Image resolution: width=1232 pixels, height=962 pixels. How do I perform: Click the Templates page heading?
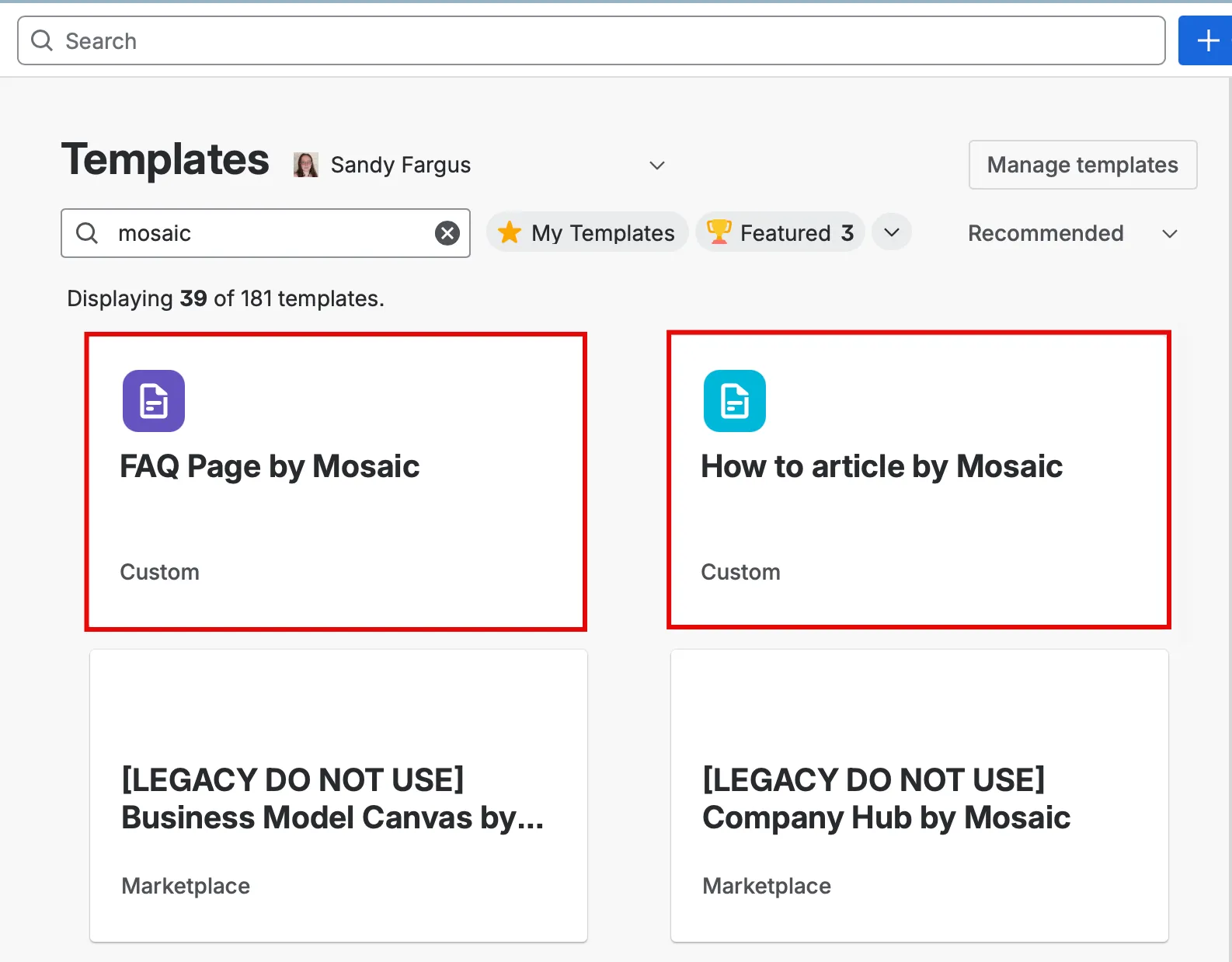(x=165, y=160)
